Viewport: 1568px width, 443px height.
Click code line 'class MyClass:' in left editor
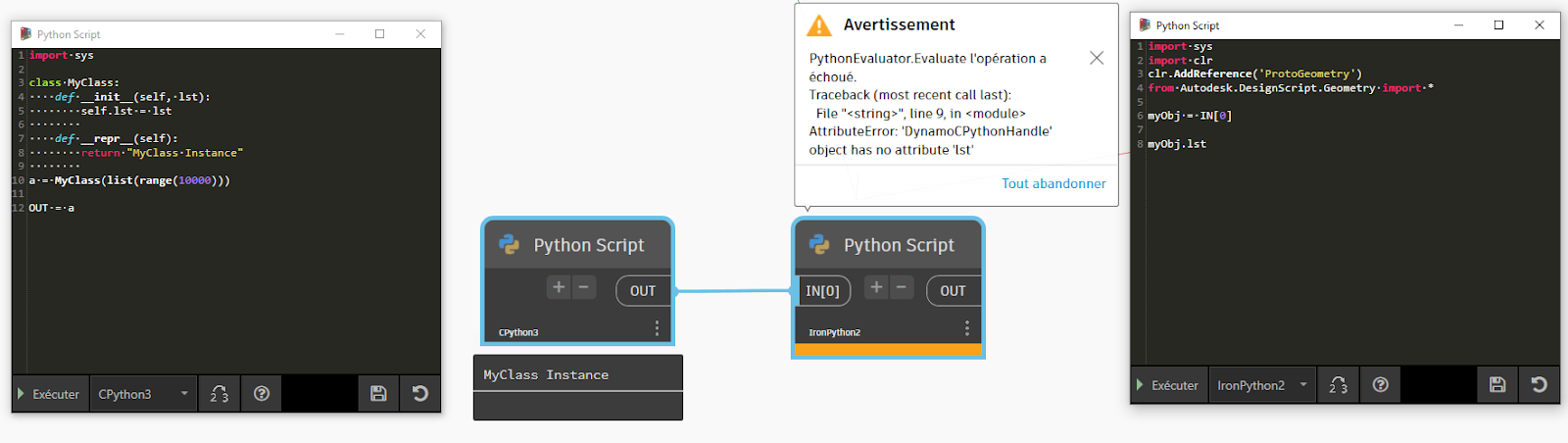pyautogui.click(x=74, y=83)
